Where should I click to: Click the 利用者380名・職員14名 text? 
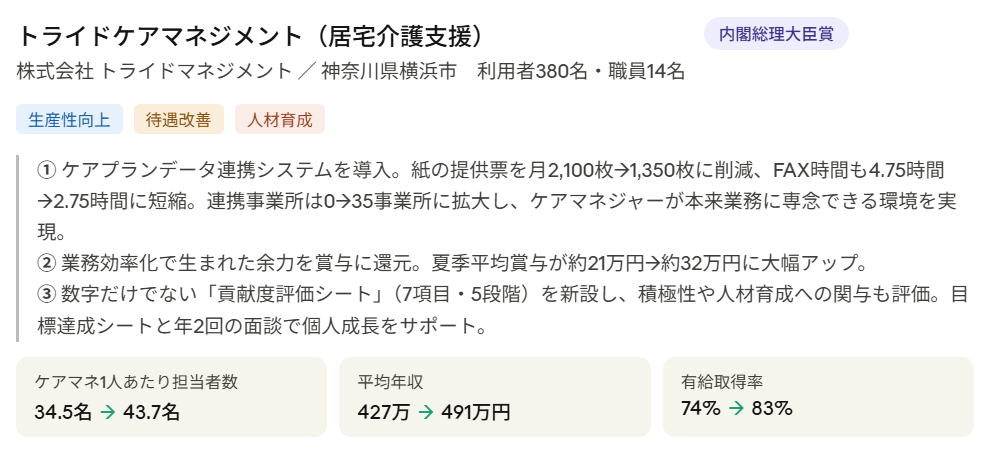point(581,72)
